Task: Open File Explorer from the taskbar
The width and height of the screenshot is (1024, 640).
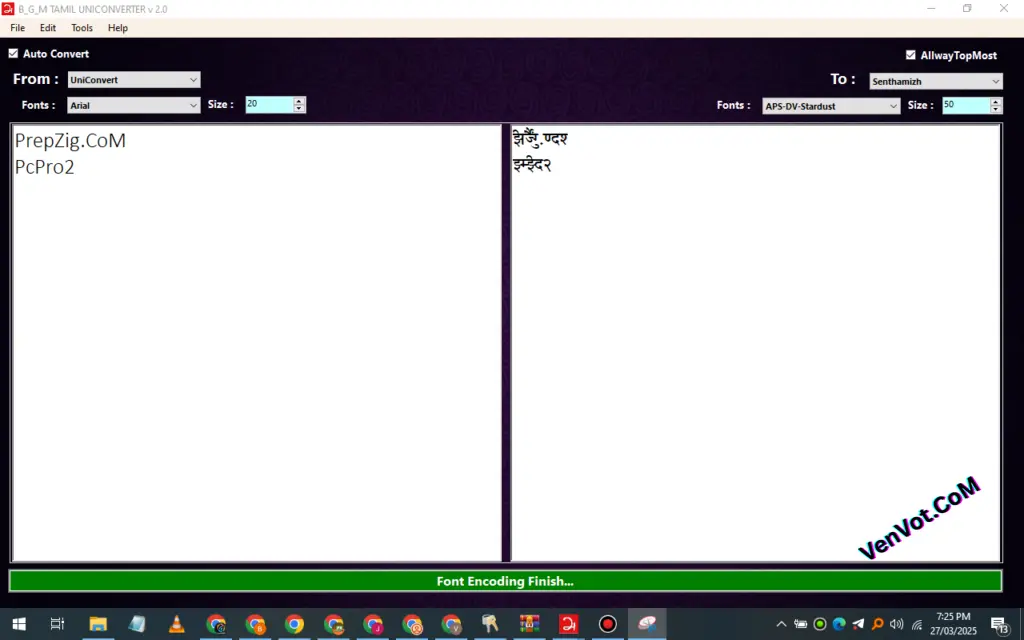Action: [x=98, y=624]
